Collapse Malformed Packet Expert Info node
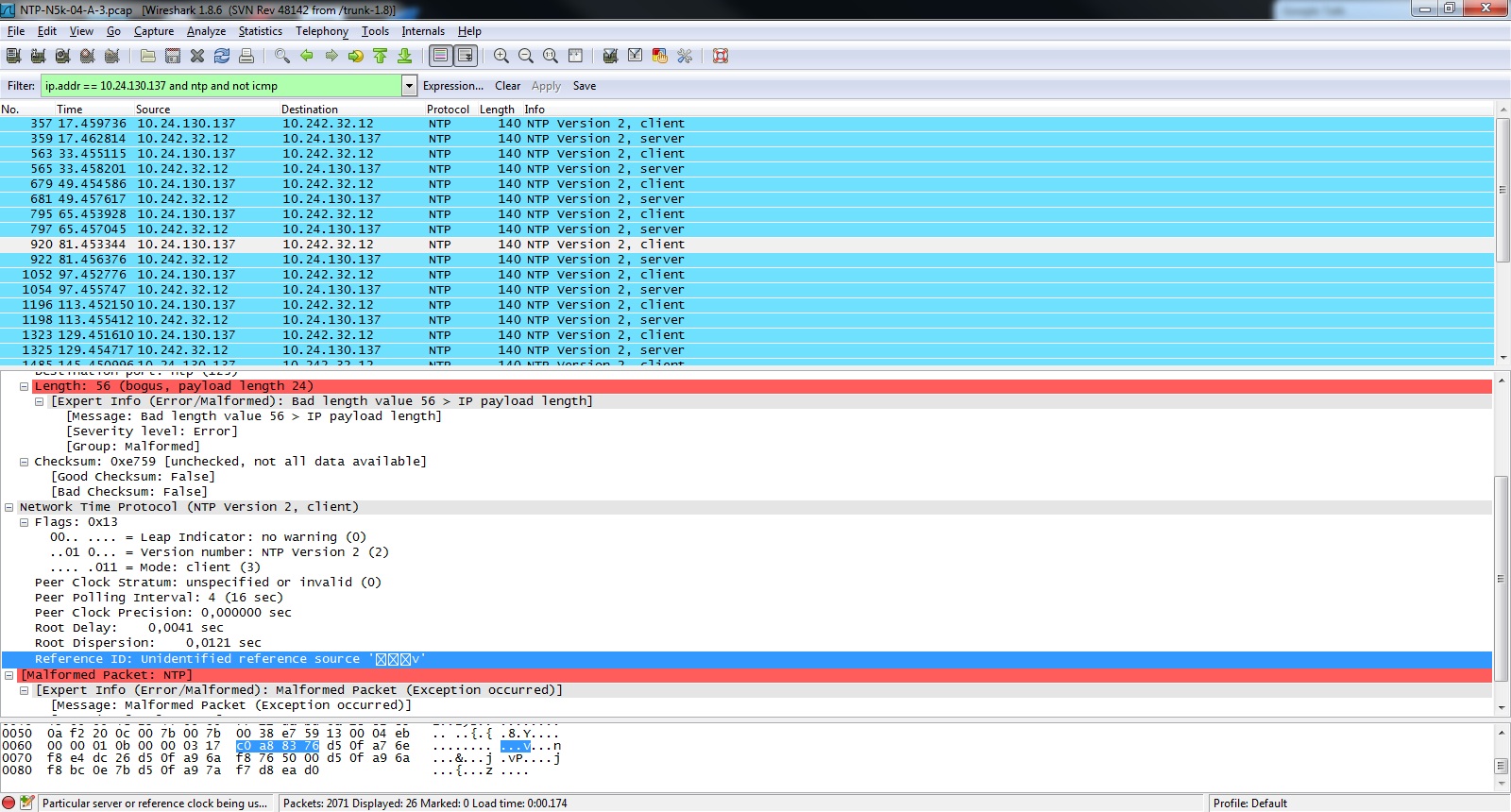 (x=25, y=690)
